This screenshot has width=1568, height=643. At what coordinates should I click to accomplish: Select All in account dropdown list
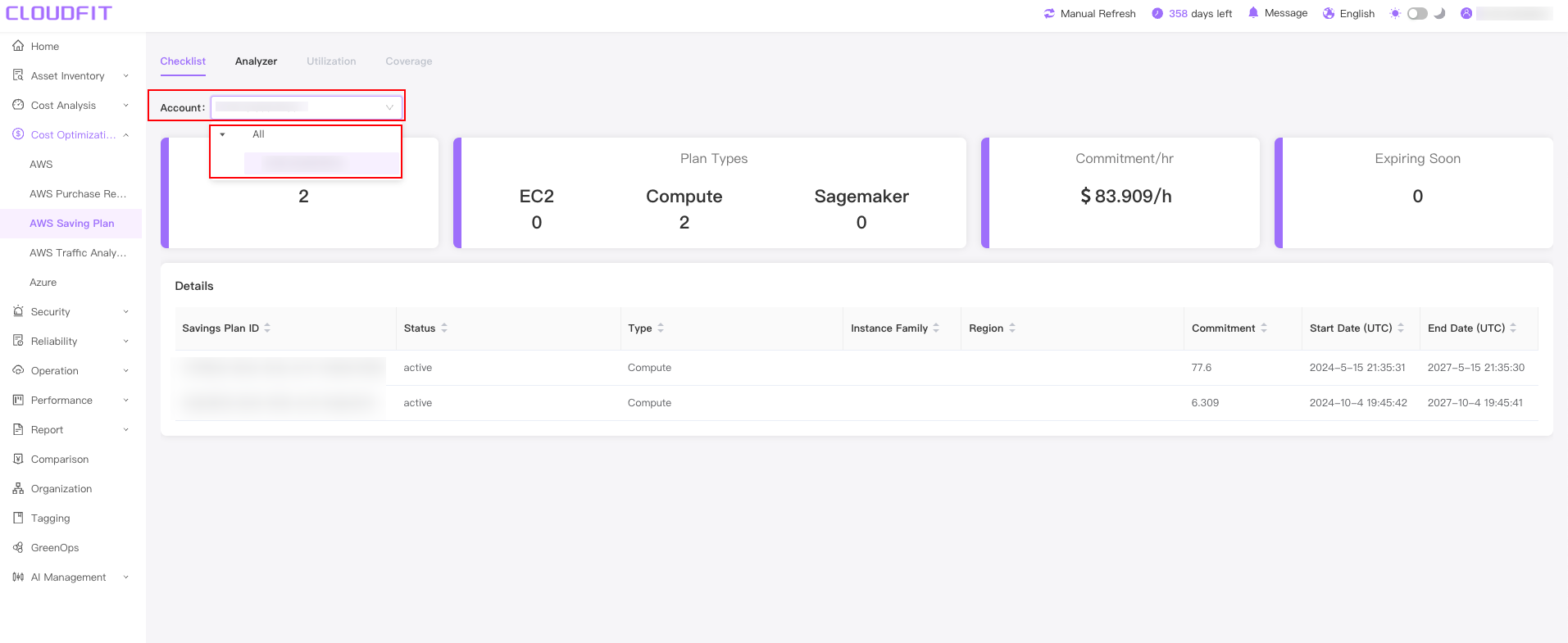(258, 134)
